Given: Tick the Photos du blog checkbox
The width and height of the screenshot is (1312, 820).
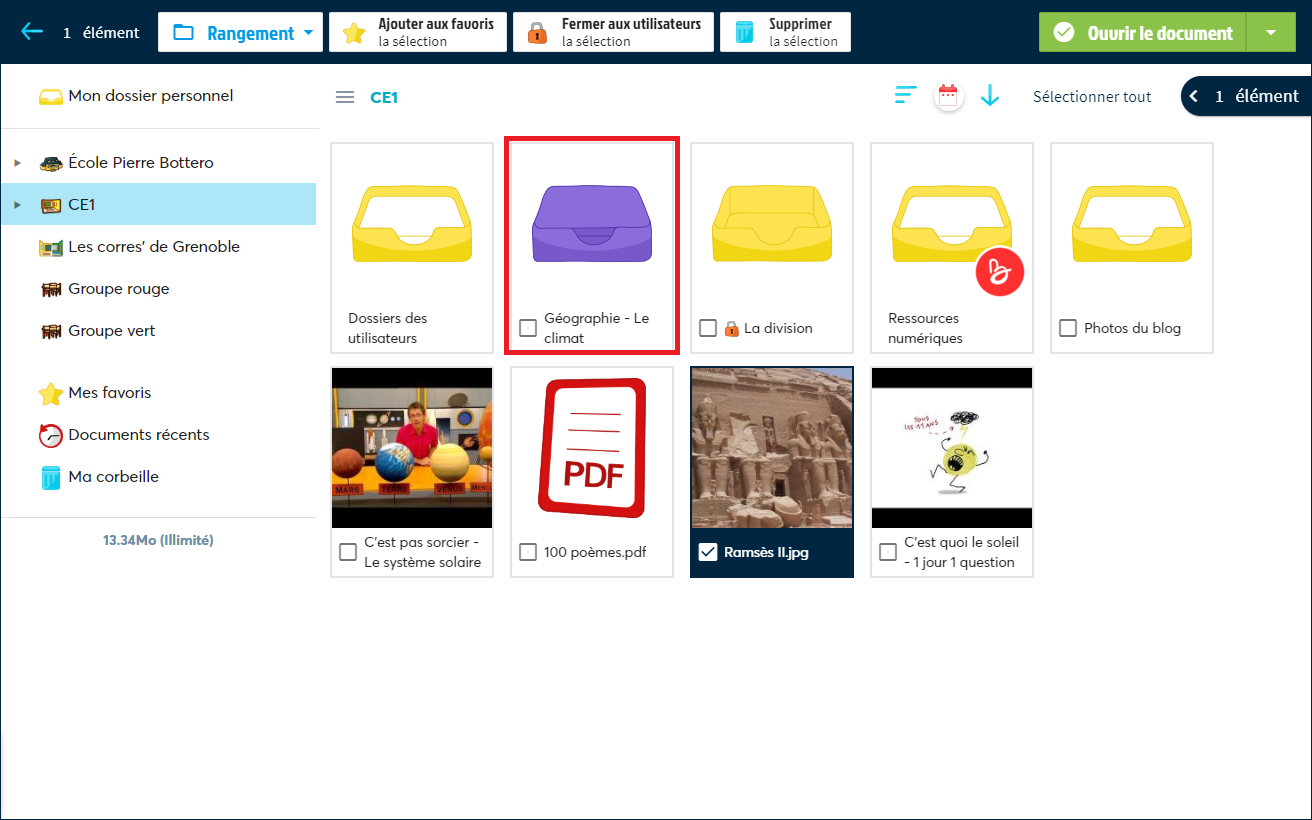Looking at the screenshot, I should tap(1068, 328).
